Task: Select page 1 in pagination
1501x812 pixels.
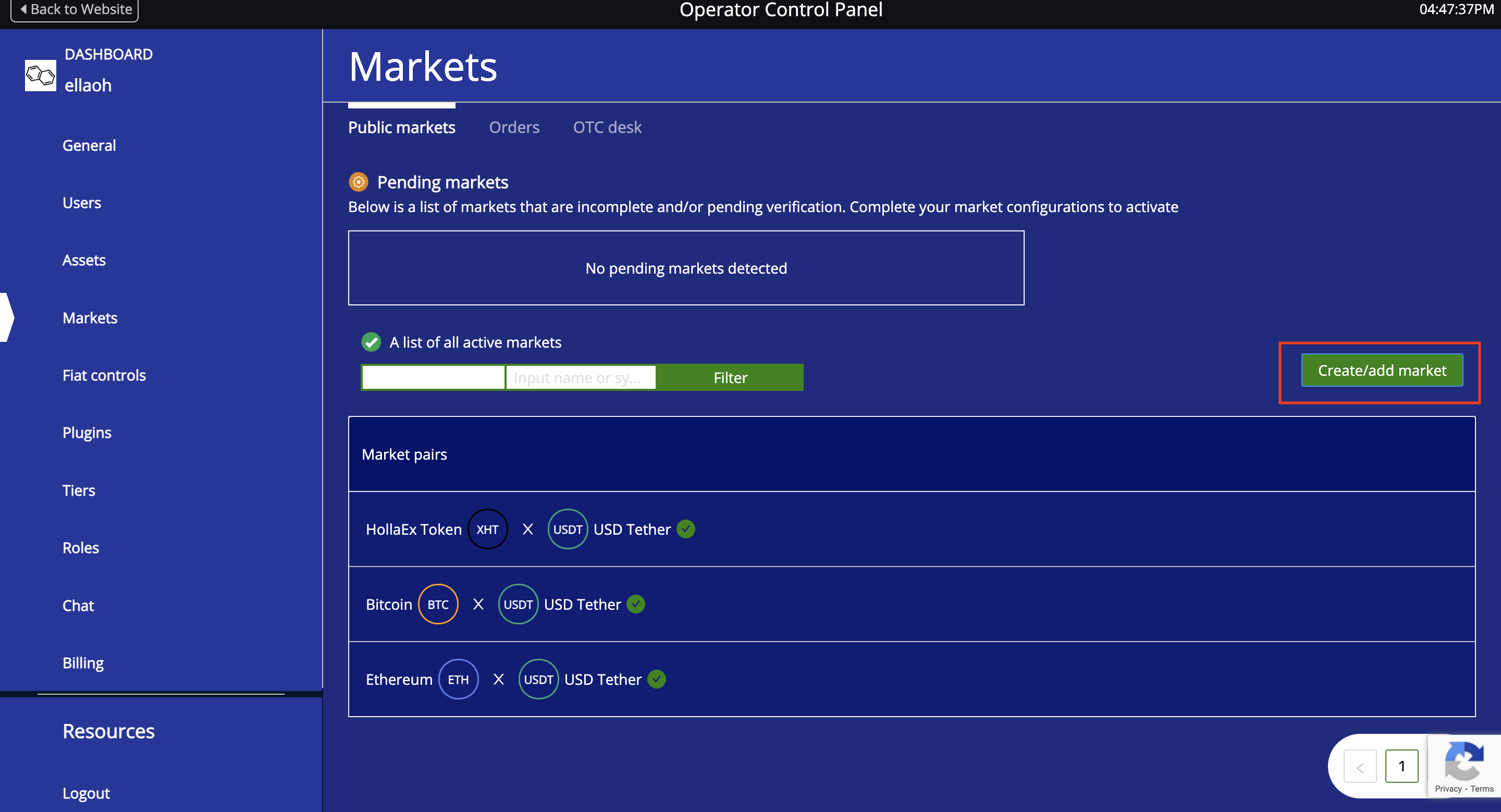Action: 1401,767
